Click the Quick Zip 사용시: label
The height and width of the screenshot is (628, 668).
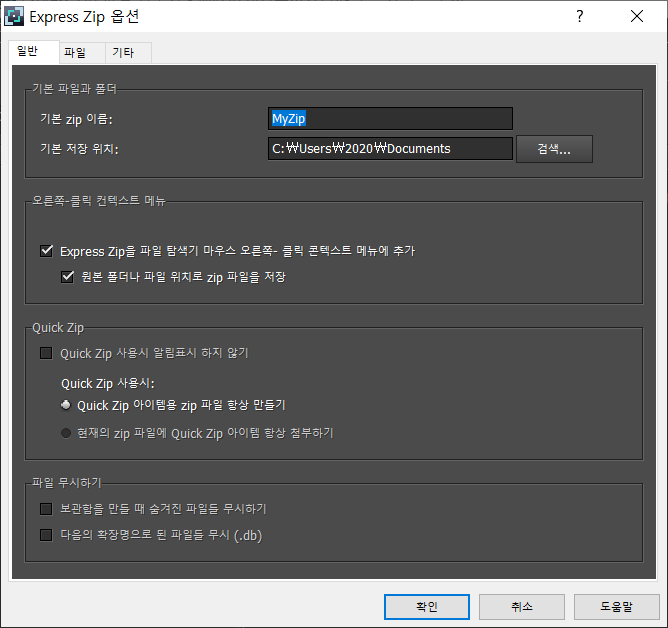[108, 383]
